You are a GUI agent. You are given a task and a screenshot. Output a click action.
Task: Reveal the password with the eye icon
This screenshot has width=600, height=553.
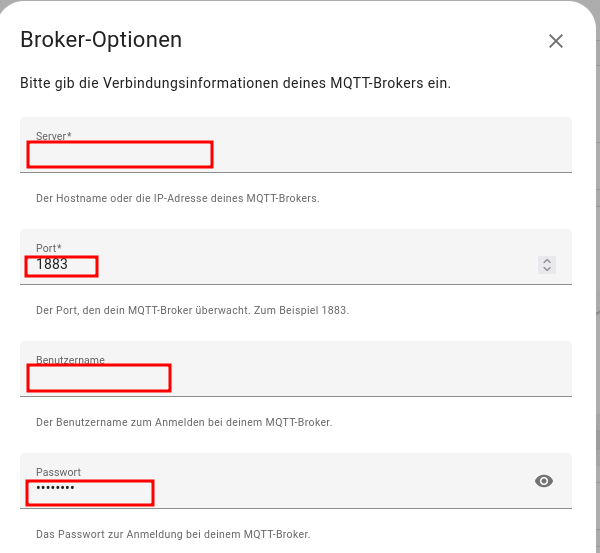point(544,481)
